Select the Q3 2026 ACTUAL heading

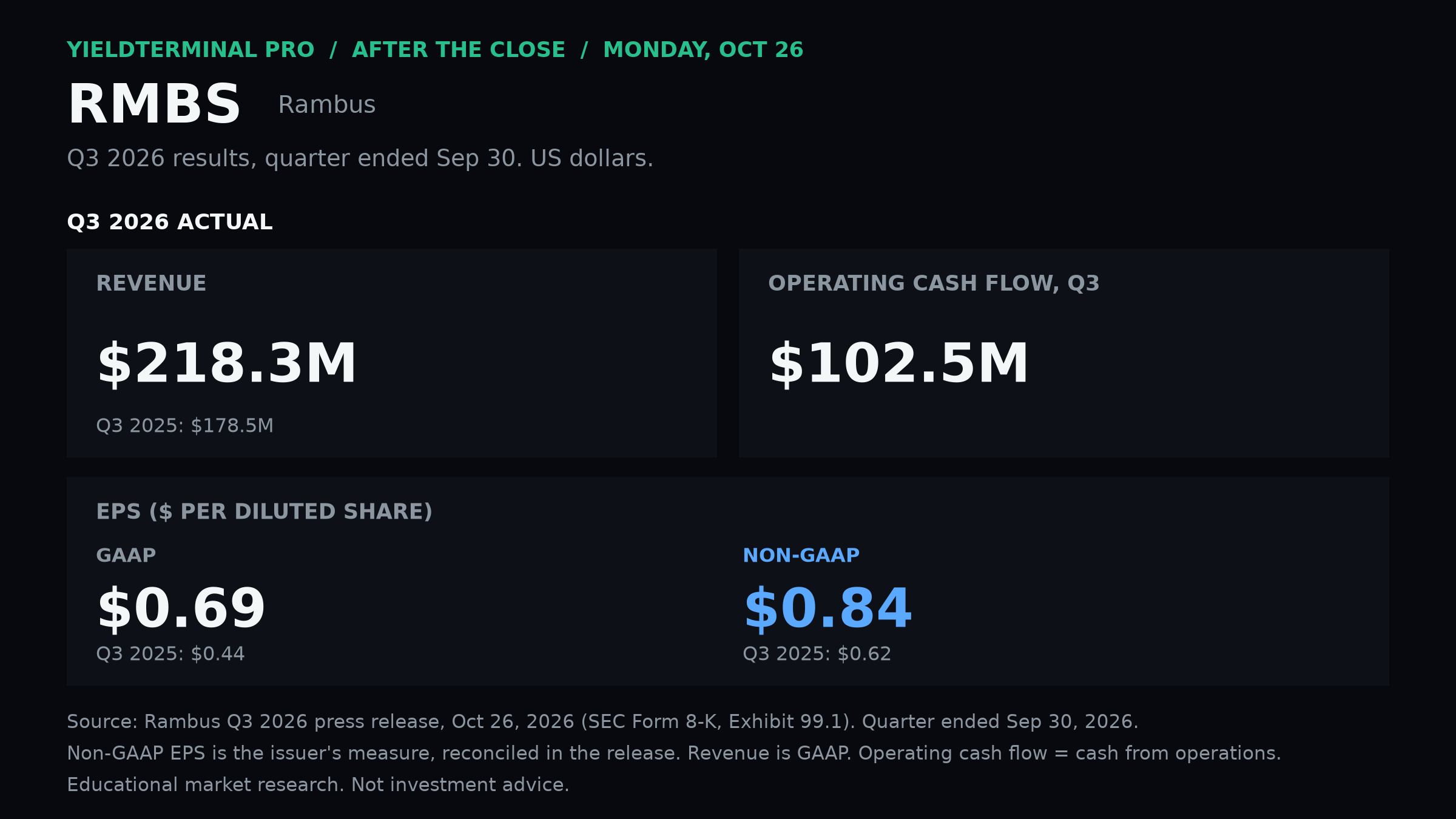pyautogui.click(x=170, y=222)
